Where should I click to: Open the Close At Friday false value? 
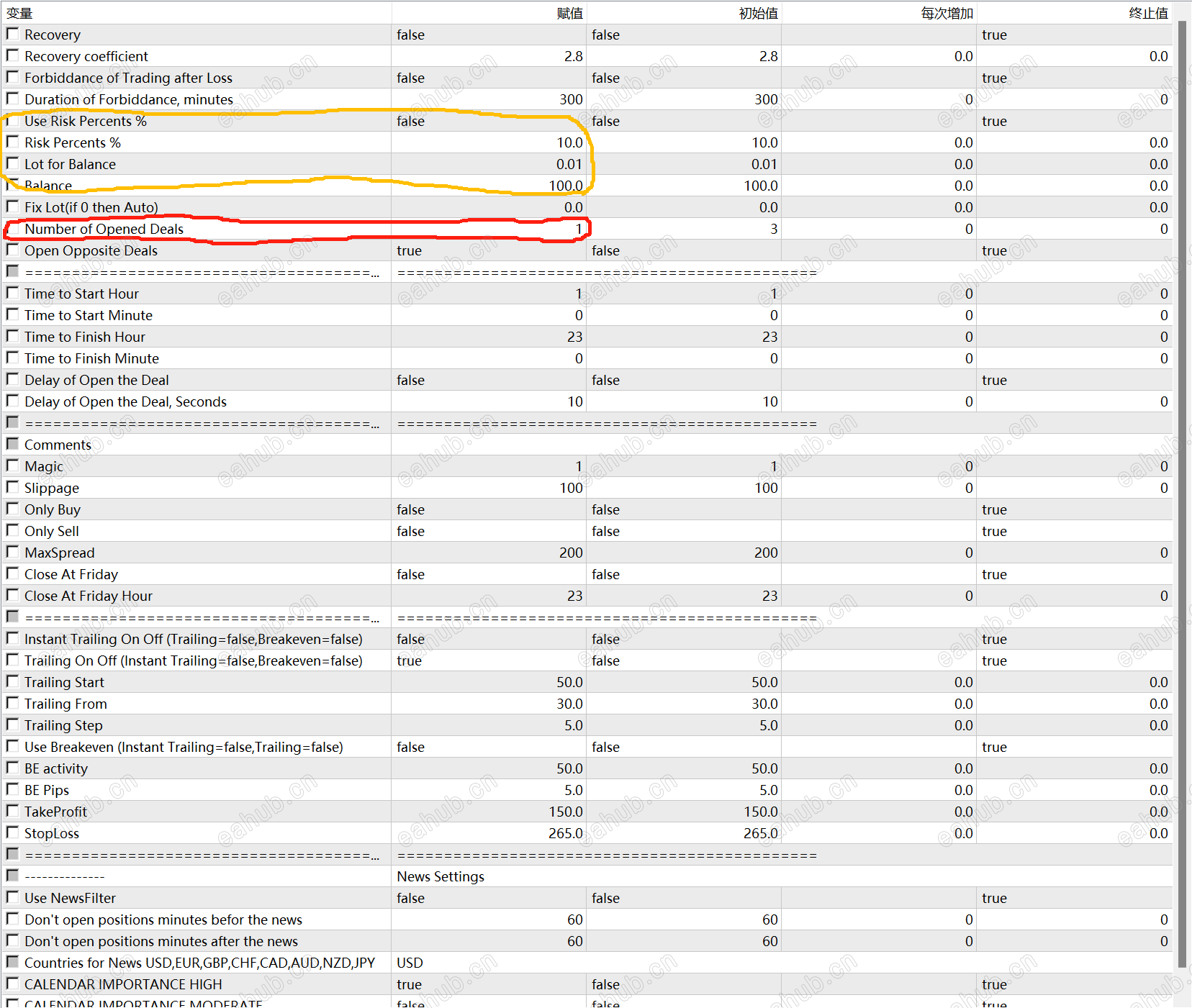click(489, 574)
